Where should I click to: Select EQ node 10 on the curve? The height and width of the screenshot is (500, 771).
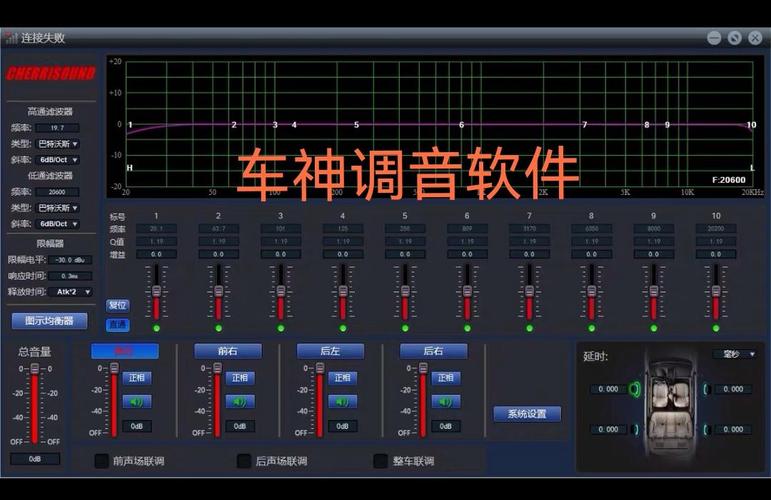point(751,125)
